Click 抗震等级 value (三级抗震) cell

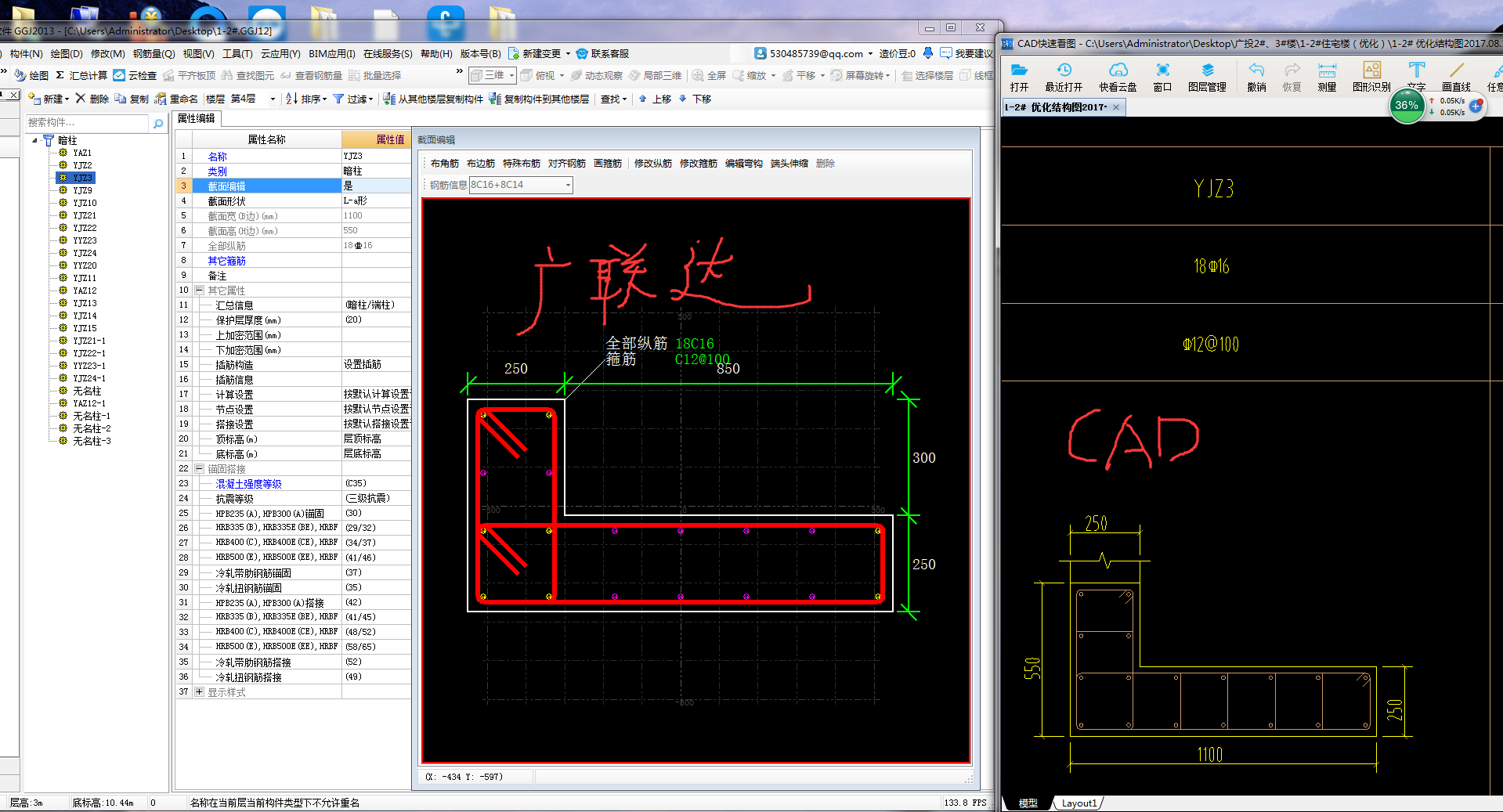click(x=376, y=498)
